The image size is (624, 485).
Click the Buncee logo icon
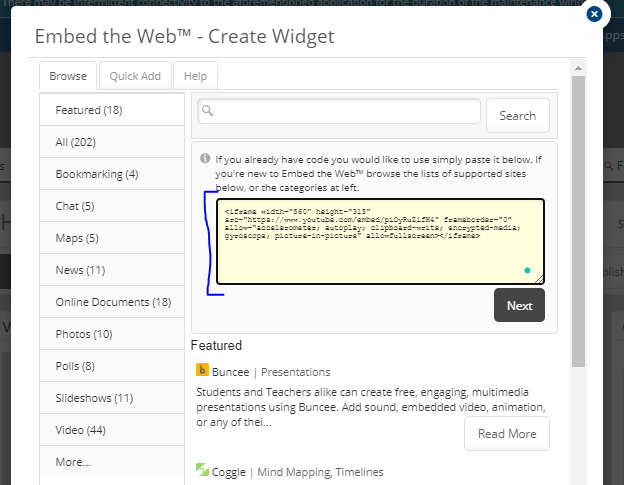click(x=202, y=369)
